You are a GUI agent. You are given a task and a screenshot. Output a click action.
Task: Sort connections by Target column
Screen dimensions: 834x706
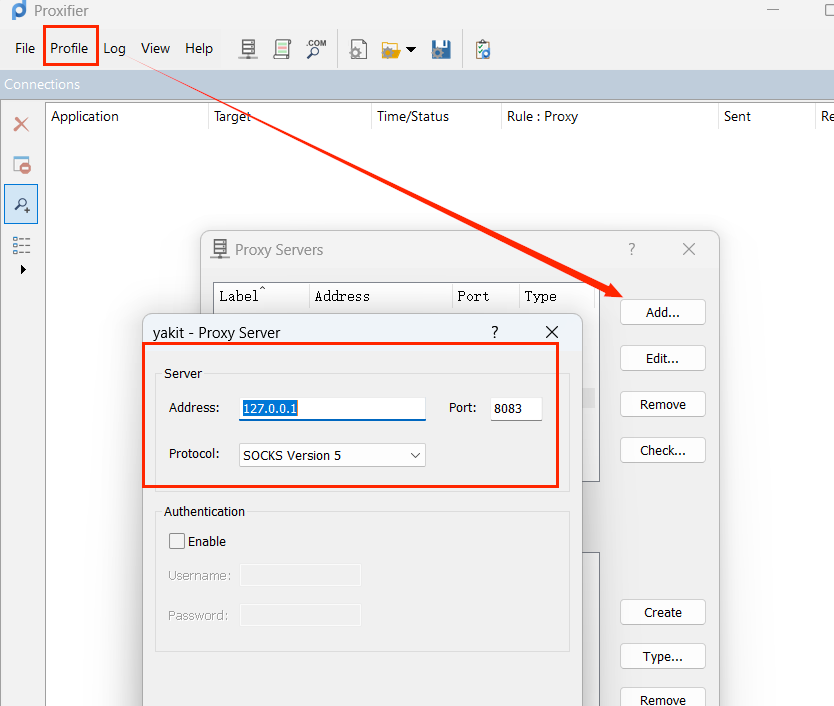coord(289,117)
